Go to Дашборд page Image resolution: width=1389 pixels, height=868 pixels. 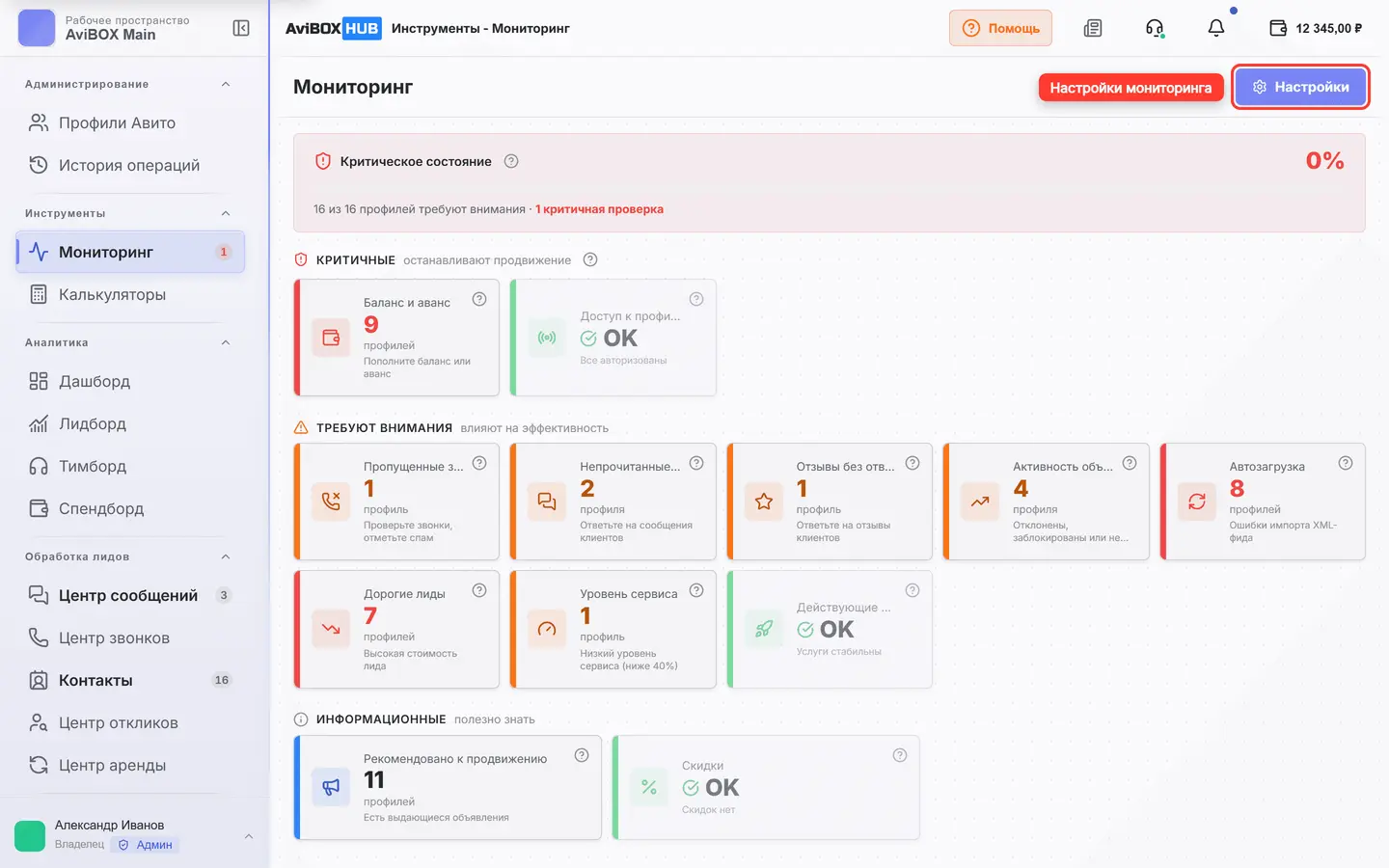tap(130, 381)
